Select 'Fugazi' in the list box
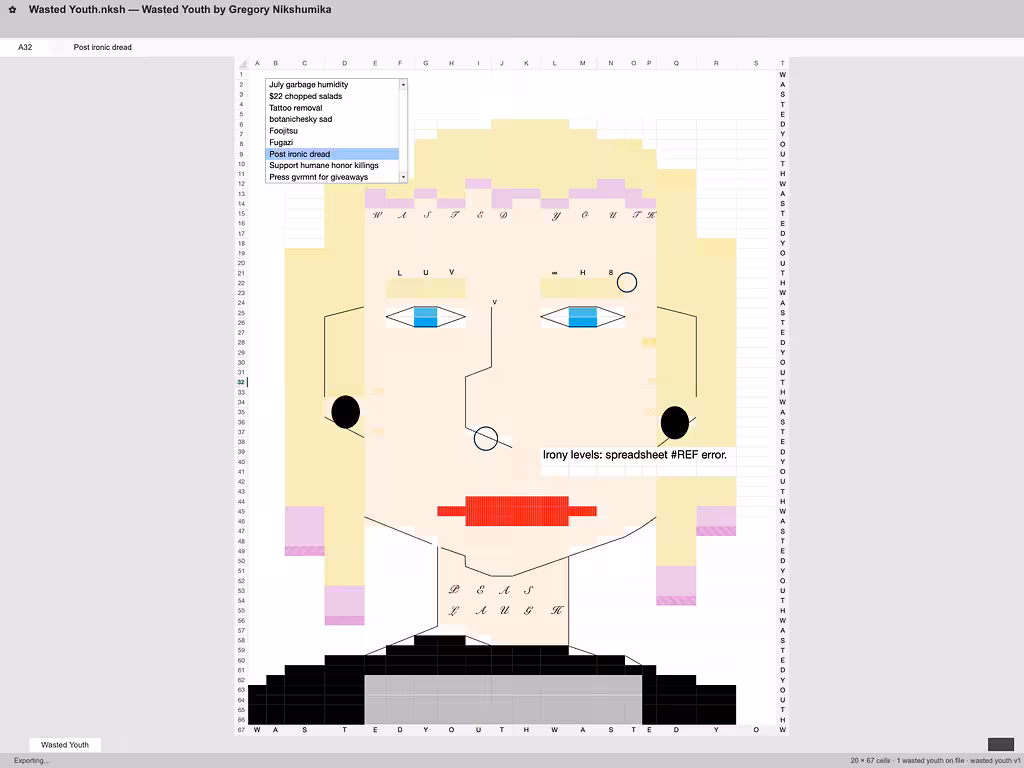 pos(332,142)
